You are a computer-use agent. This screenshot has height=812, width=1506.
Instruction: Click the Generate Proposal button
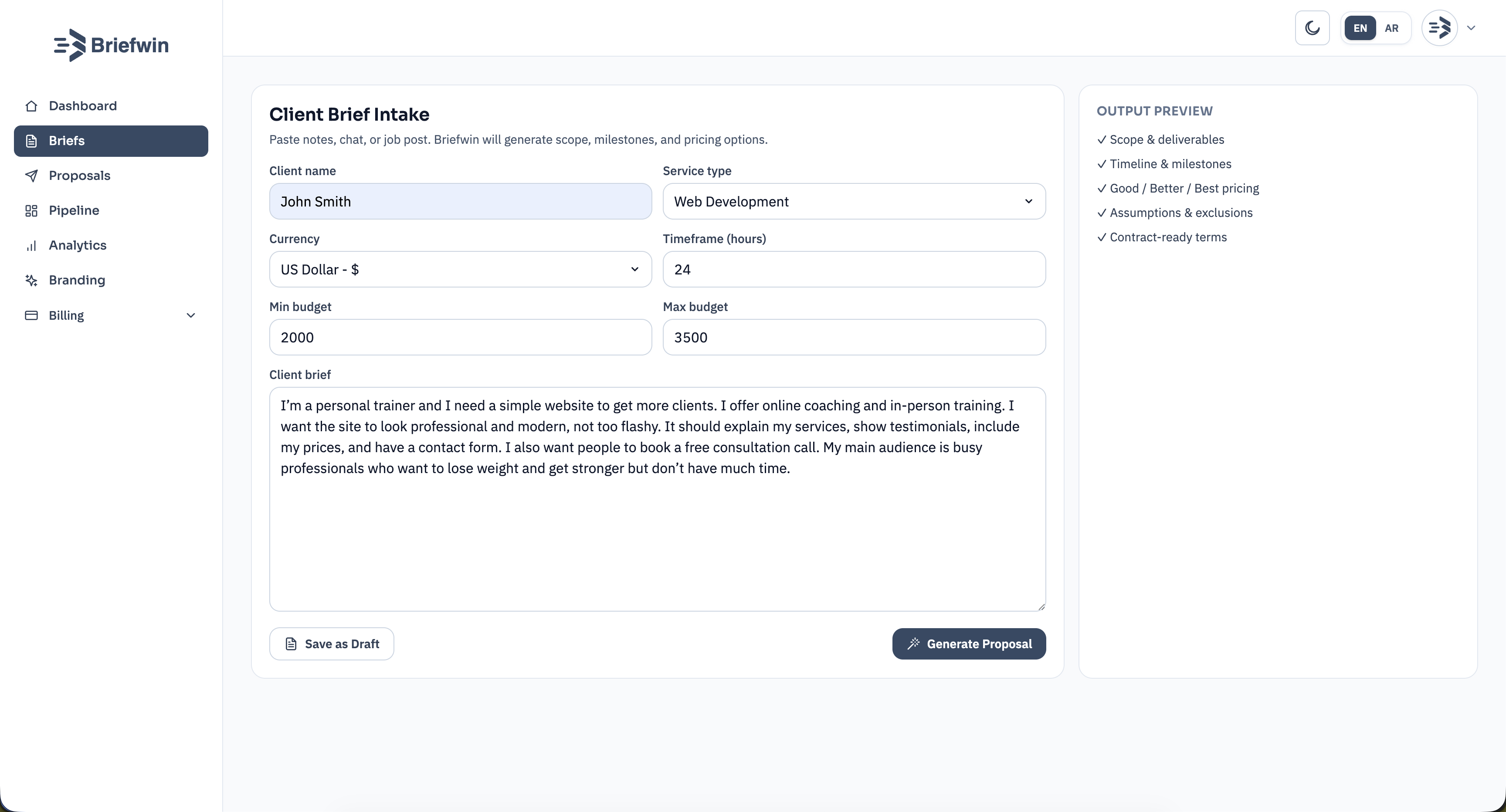(969, 644)
